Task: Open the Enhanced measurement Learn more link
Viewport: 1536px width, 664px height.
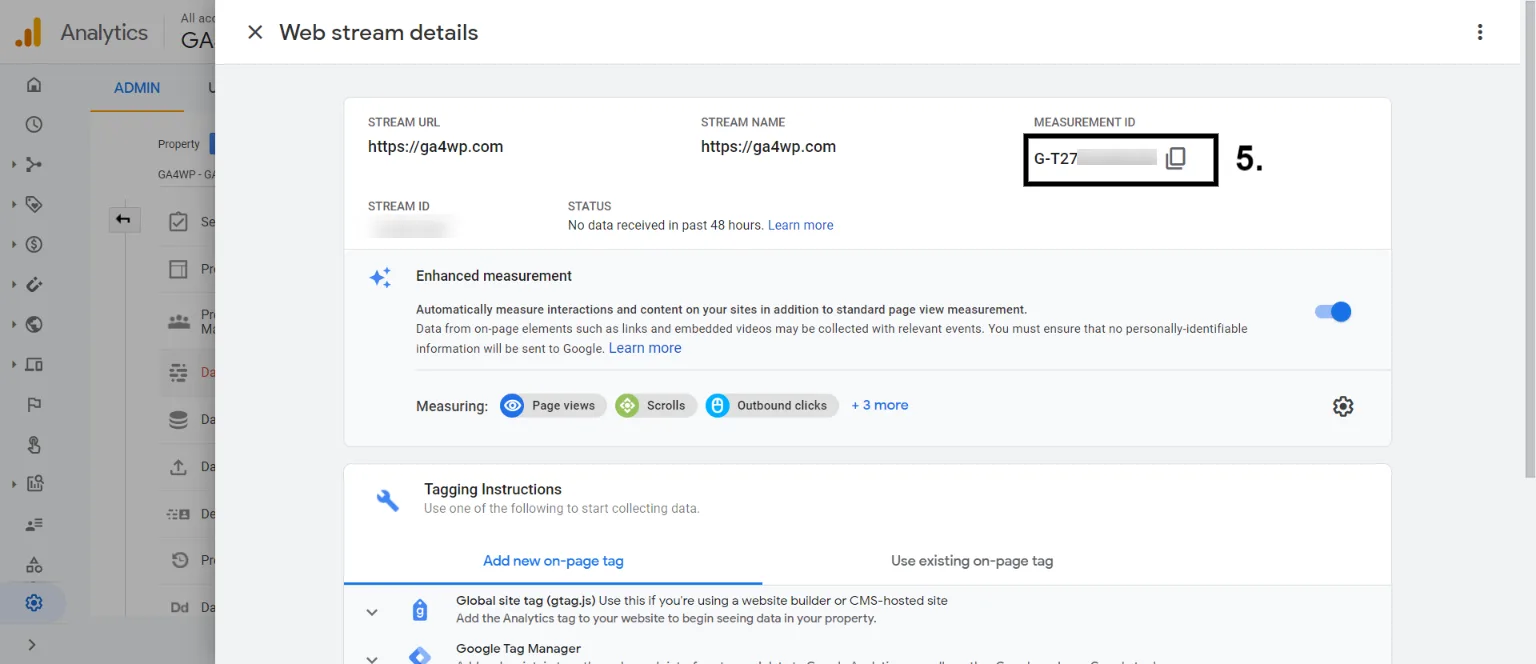Action: pyautogui.click(x=644, y=348)
